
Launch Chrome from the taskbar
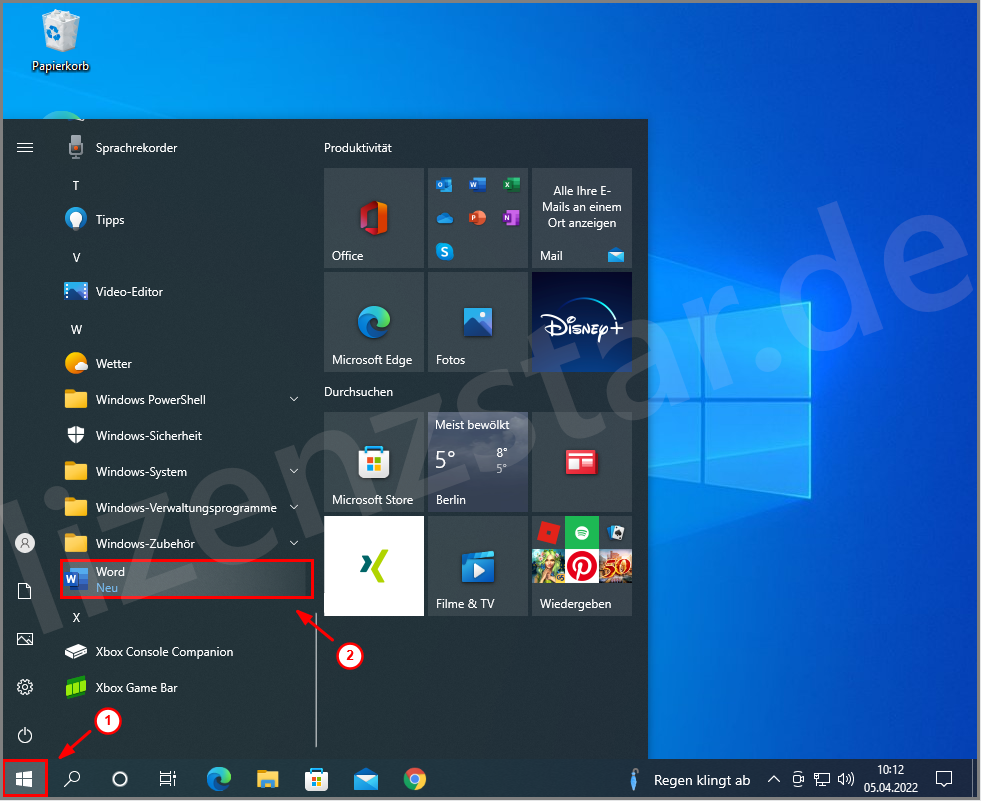point(415,779)
